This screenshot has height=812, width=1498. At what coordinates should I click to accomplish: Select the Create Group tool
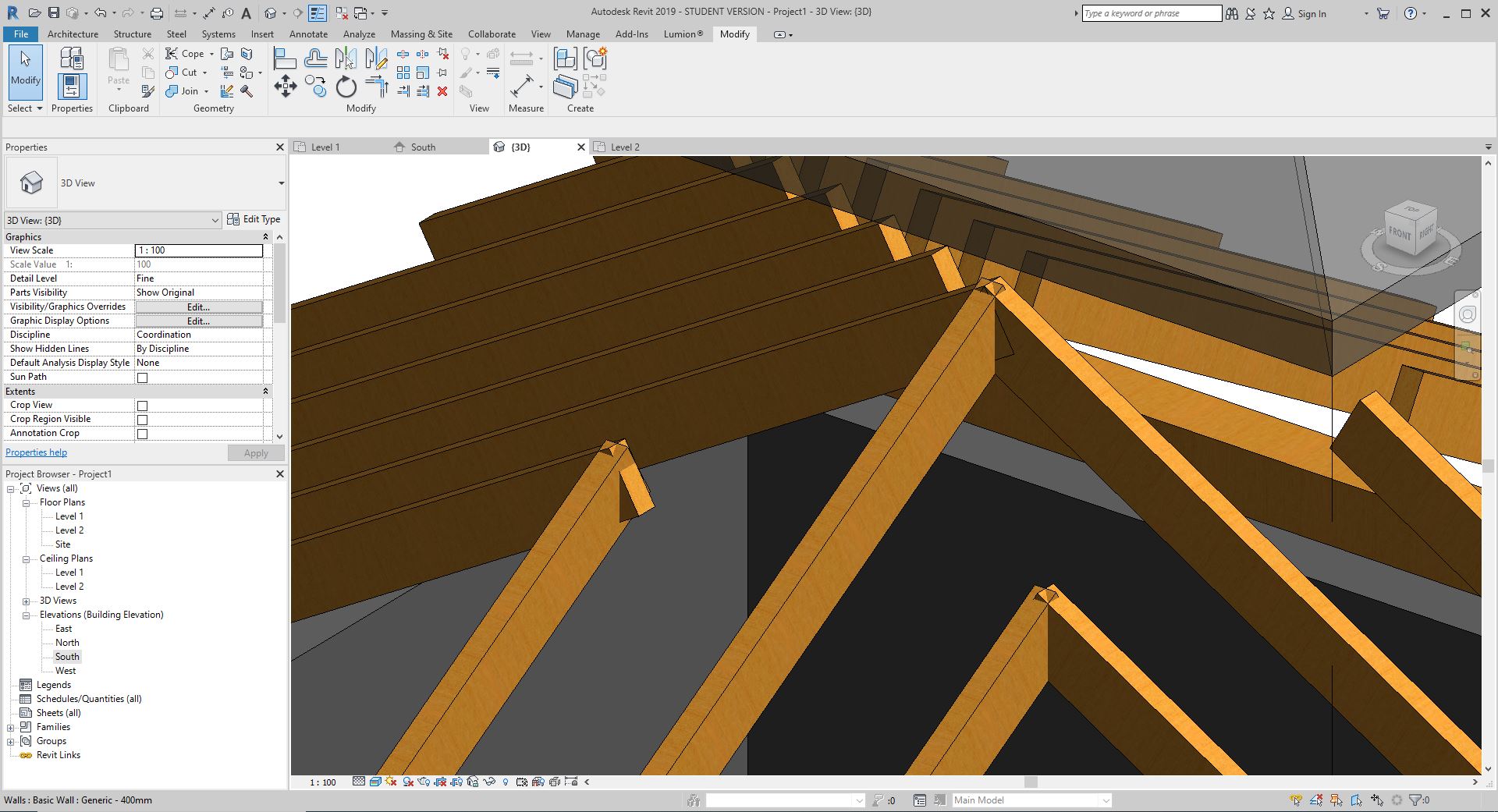point(564,58)
